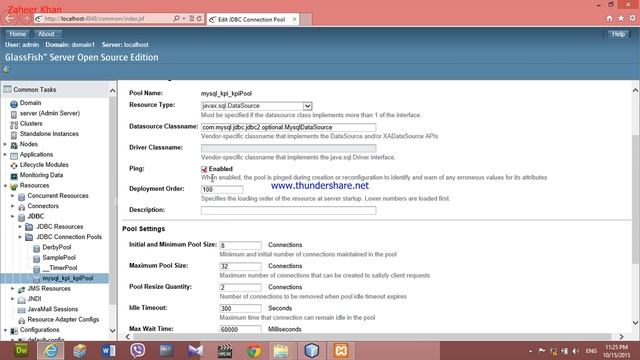The width and height of the screenshot is (640, 360).
Task: Click the Initial and Minimum Pool Size field
Action: click(240, 245)
